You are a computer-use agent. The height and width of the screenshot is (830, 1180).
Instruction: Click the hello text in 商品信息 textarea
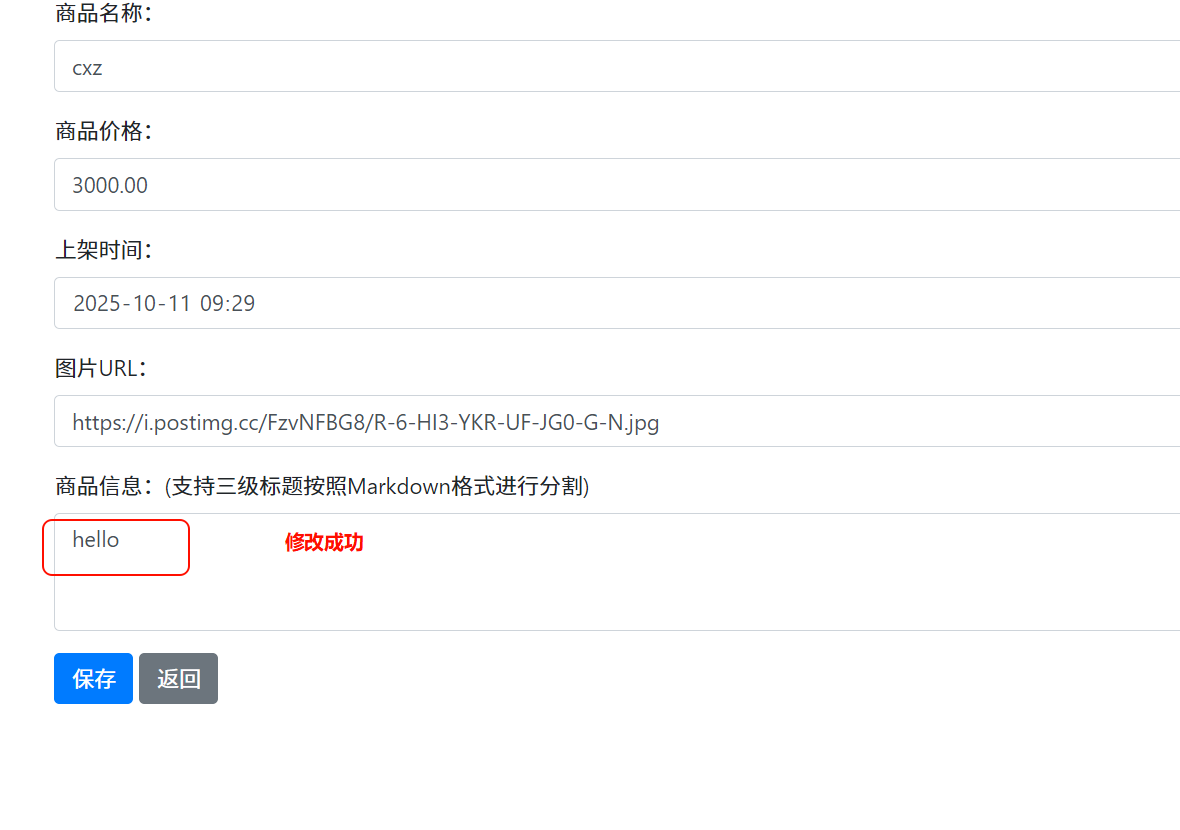pos(96,540)
